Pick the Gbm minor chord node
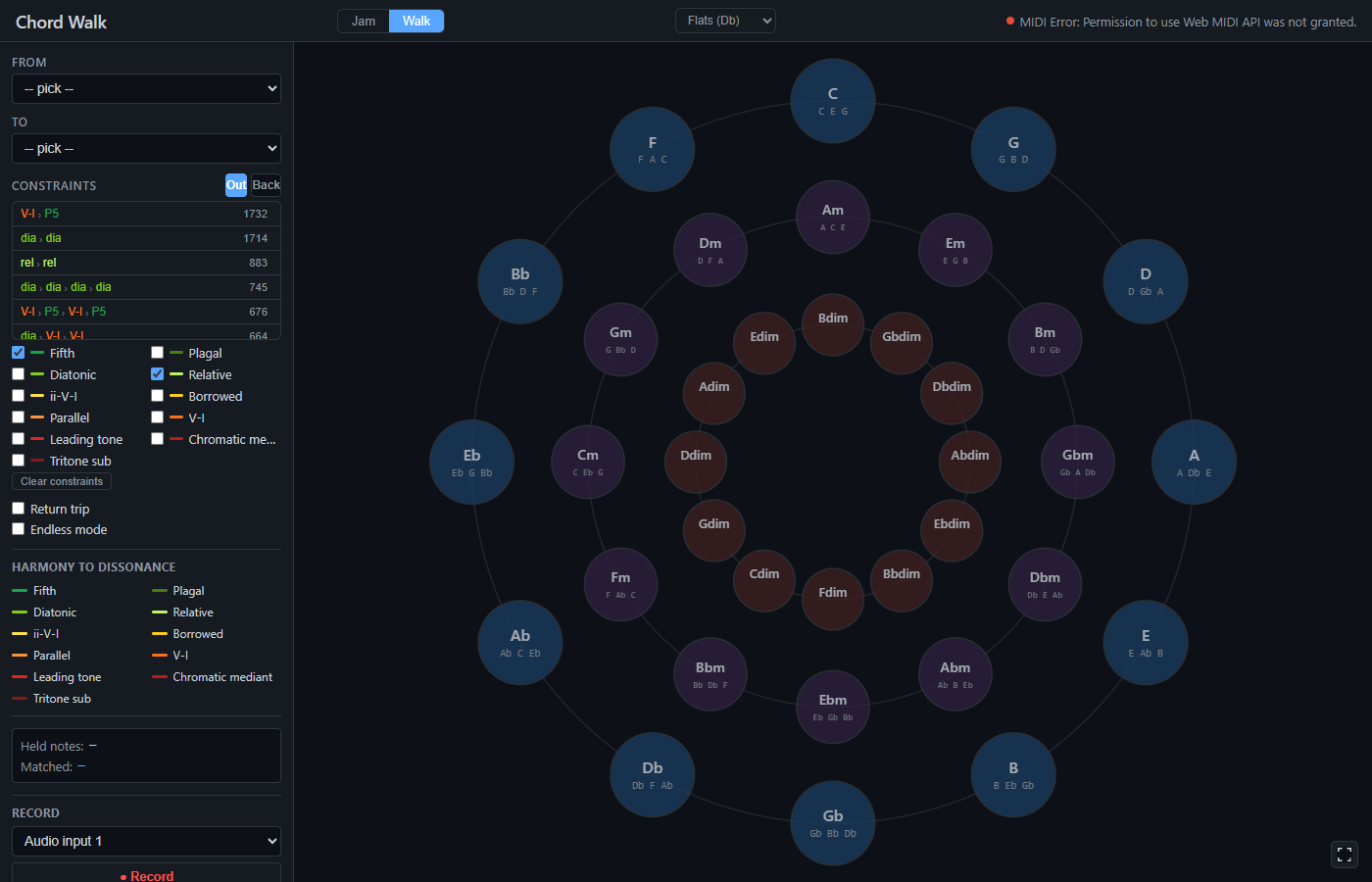 click(x=1078, y=462)
